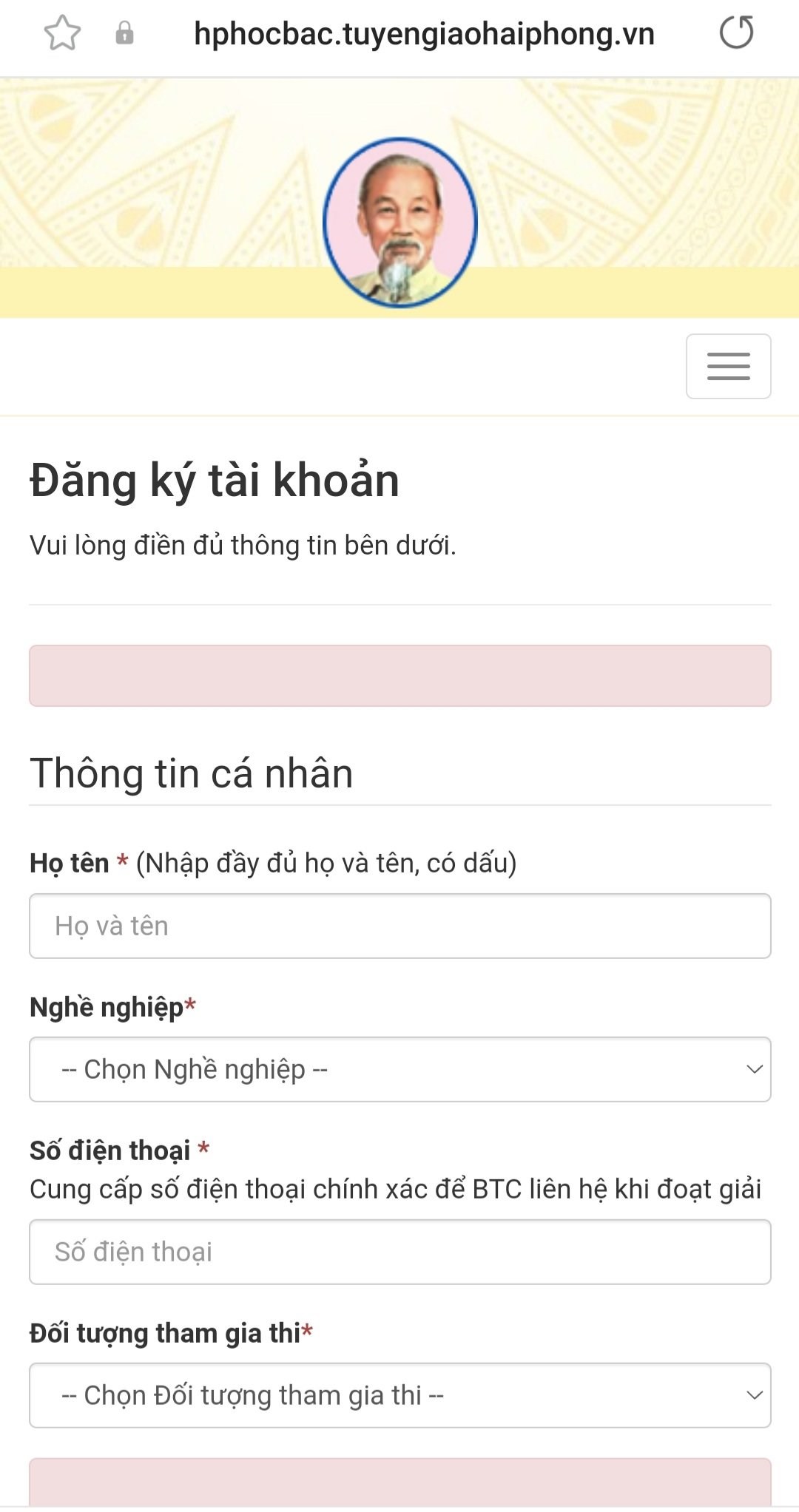Tap the address bar URL hphocbac.tuyengiaohaiphong.vn
This screenshot has height=1512, width=799.
[424, 34]
